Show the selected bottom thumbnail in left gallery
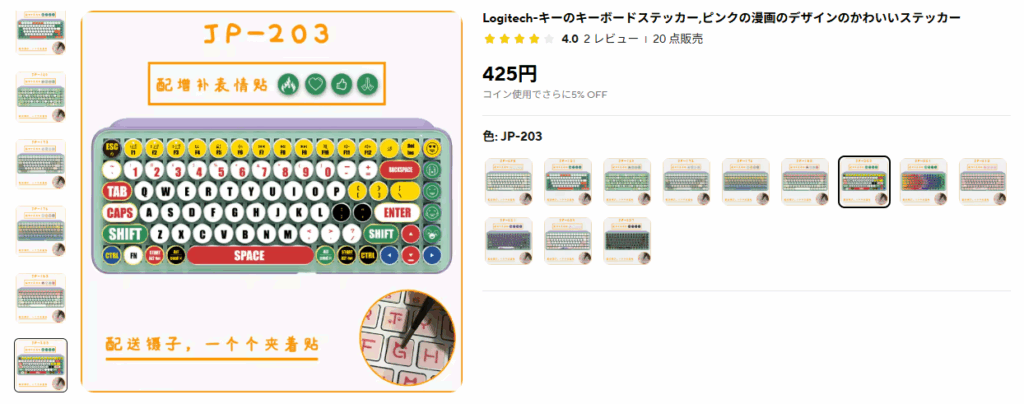Screen dimensions: 1024x404 coord(41,365)
